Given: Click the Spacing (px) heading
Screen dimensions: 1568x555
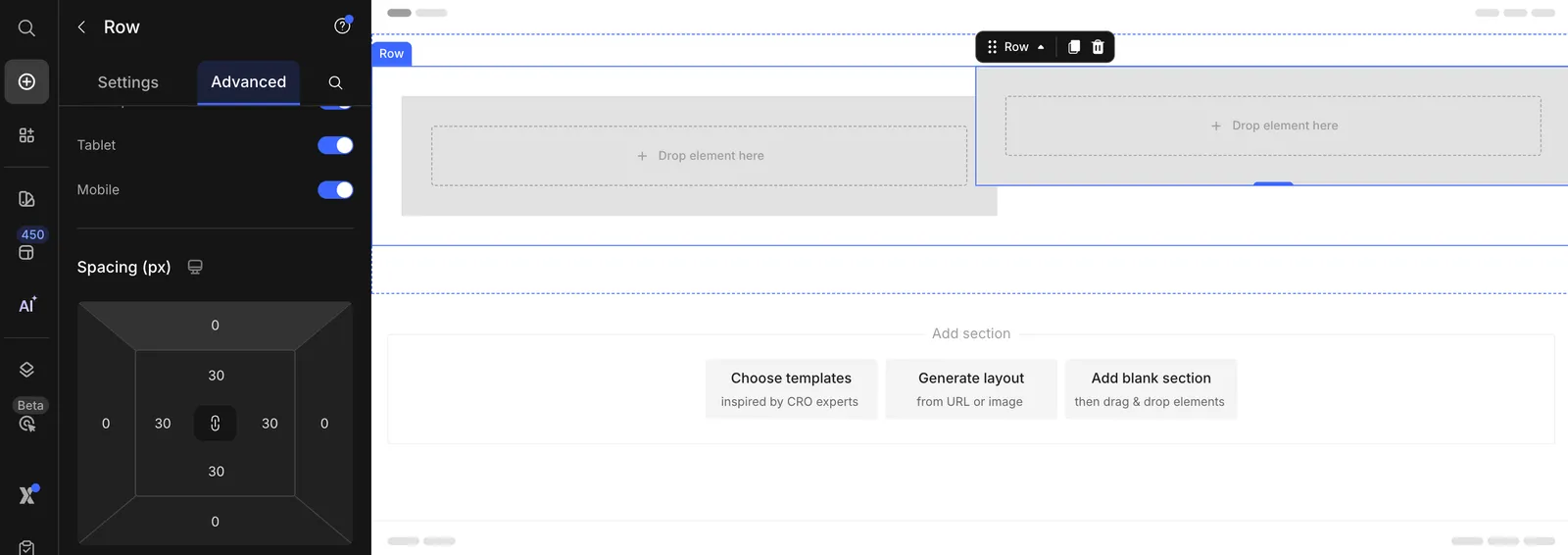Looking at the screenshot, I should click(x=124, y=267).
